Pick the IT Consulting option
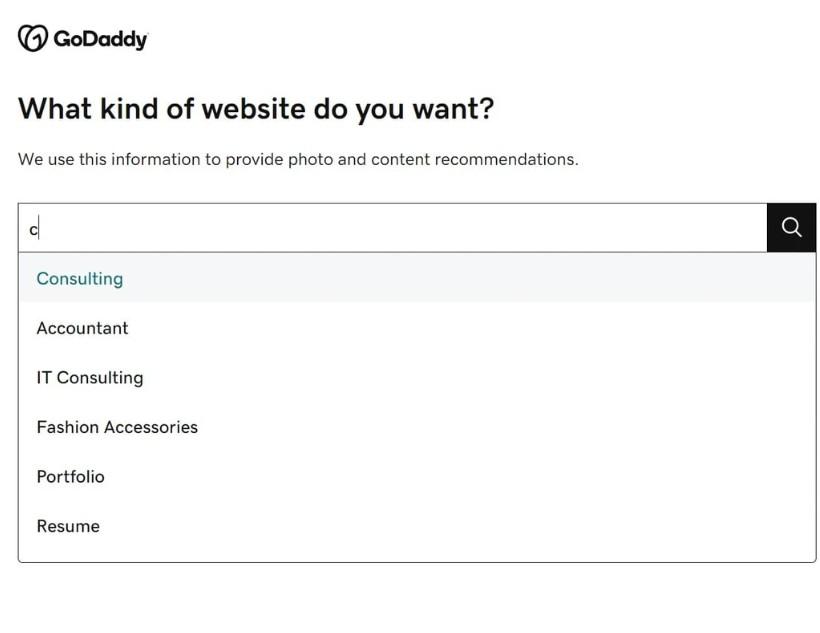 pos(90,378)
